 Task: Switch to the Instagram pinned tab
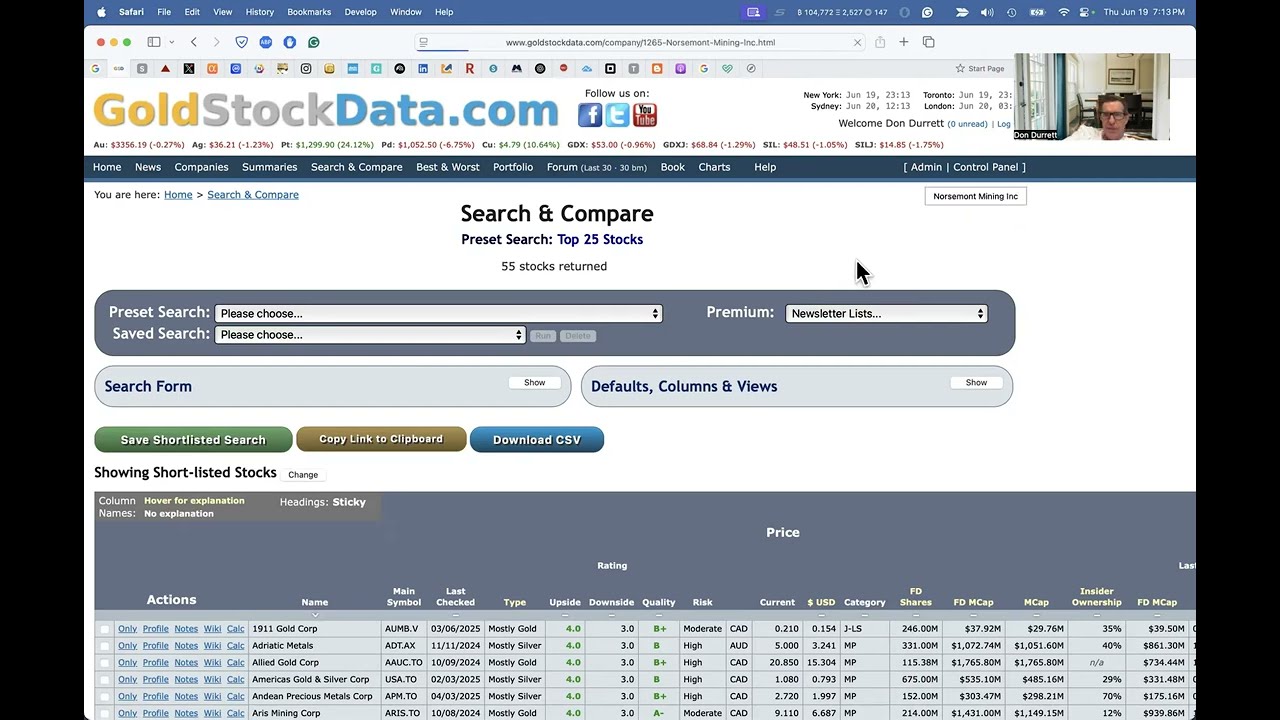click(x=306, y=69)
